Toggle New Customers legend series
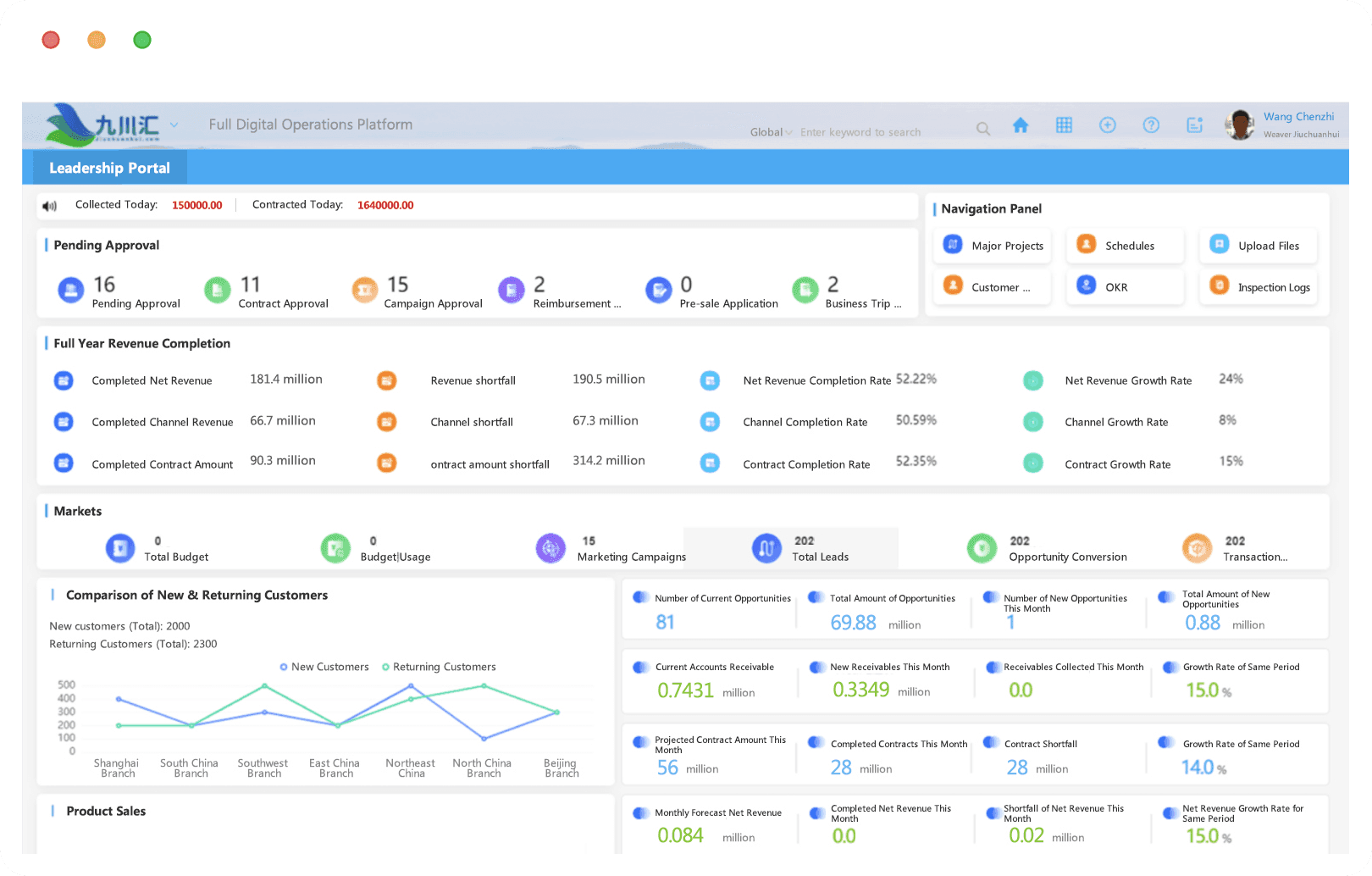Viewport: 1372px width, 876px height. pos(324,668)
